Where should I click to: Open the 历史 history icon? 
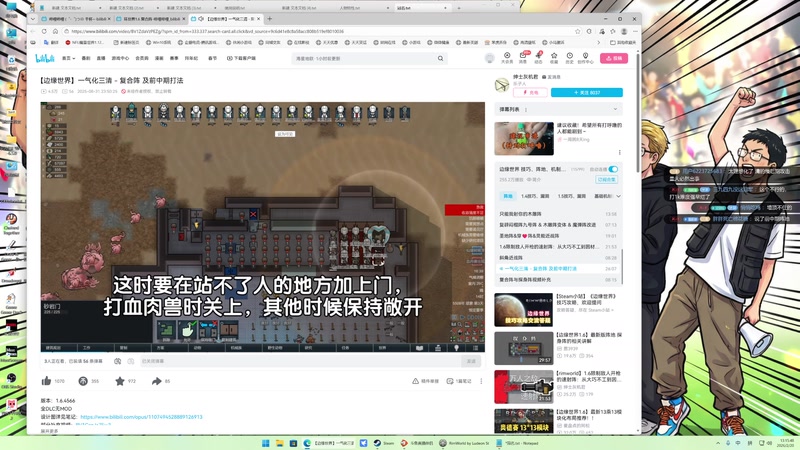coord(569,58)
